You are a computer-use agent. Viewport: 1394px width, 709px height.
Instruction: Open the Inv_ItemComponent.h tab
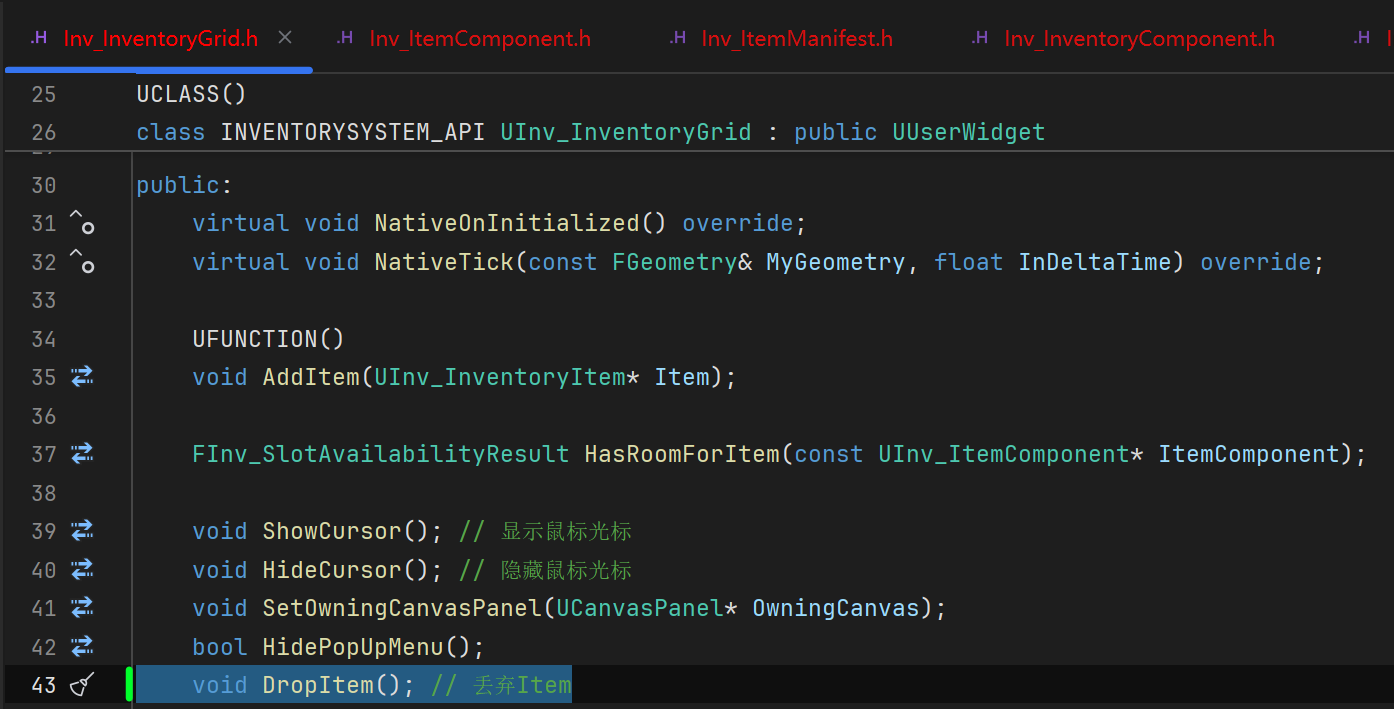point(480,39)
